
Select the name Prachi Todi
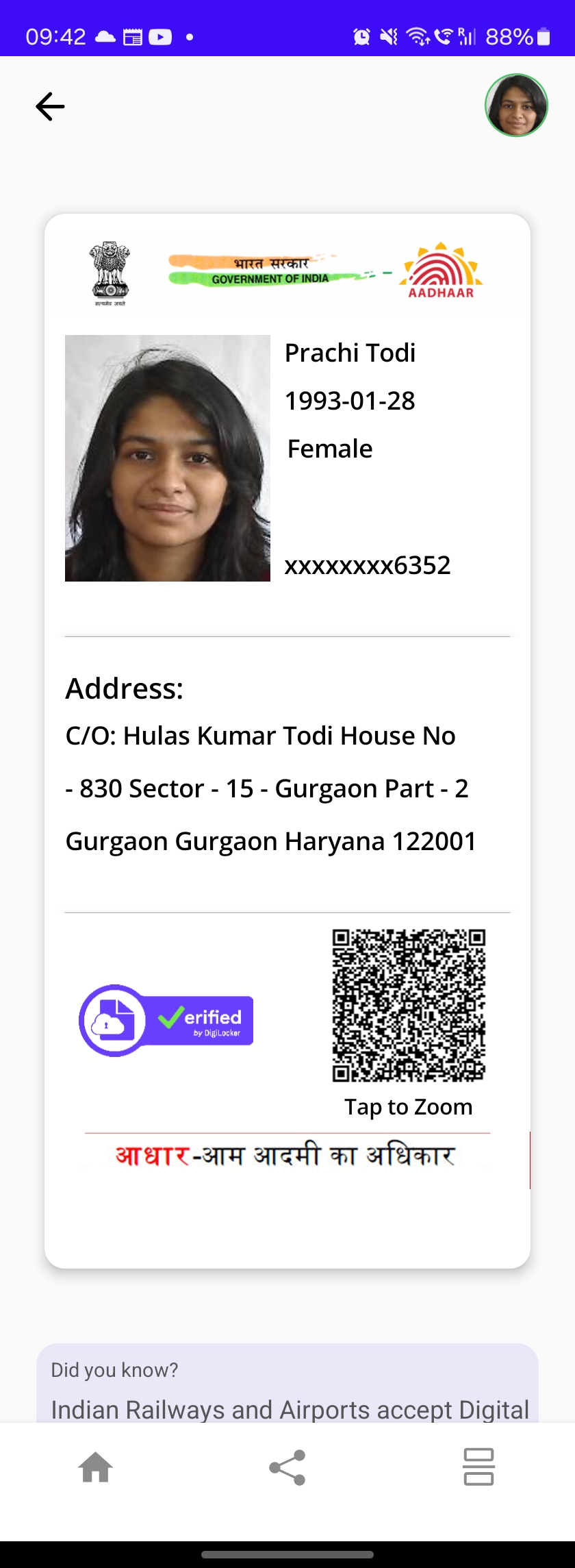tap(350, 353)
